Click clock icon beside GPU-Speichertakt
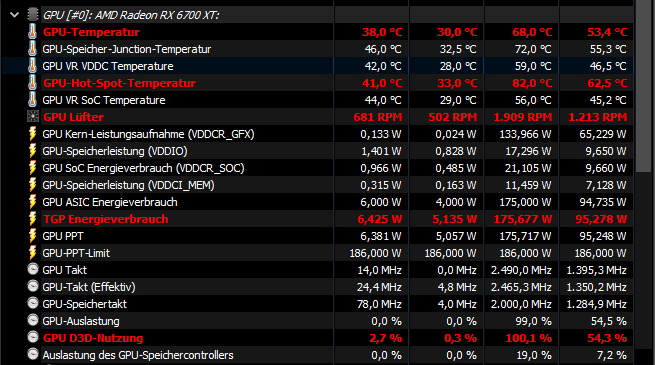This screenshot has width=655, height=365. tap(33, 303)
